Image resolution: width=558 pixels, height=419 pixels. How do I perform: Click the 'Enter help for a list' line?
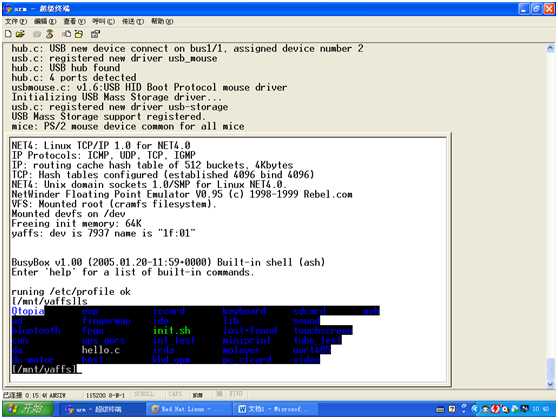[x=133, y=272]
